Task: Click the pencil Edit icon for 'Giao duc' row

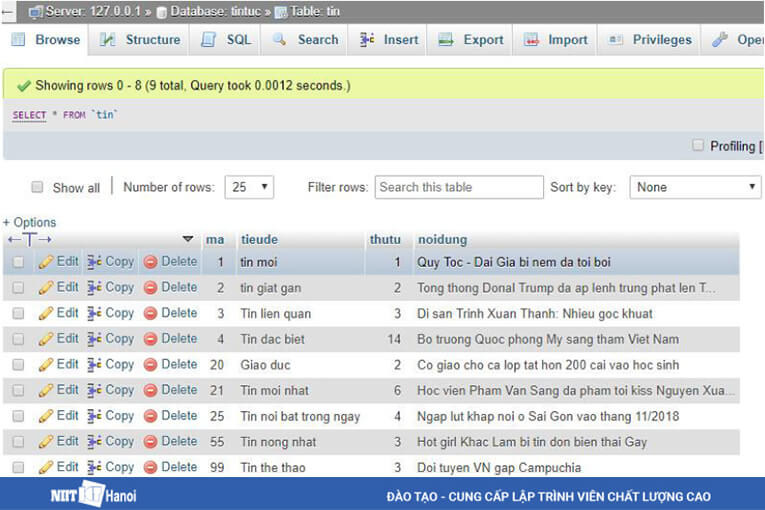Action: 46,365
